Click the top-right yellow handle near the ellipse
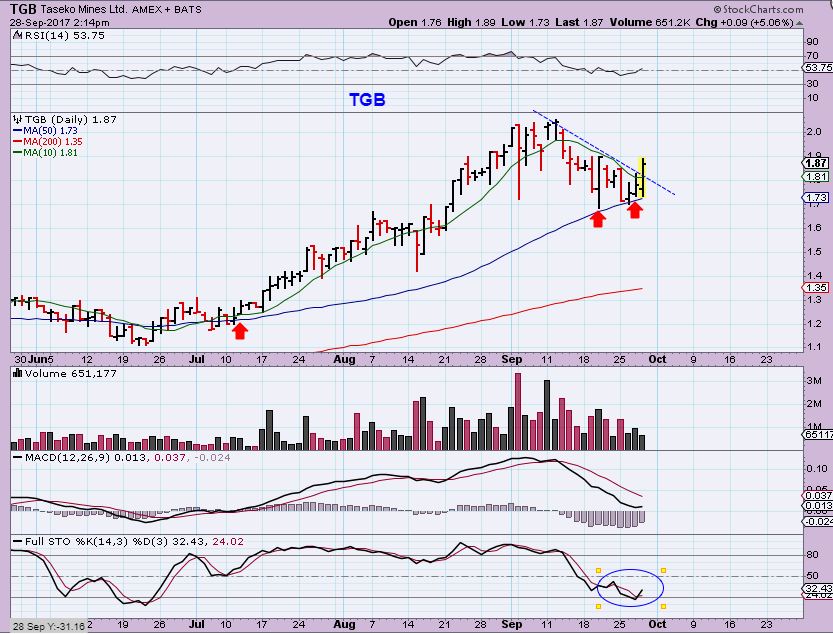 point(663,571)
